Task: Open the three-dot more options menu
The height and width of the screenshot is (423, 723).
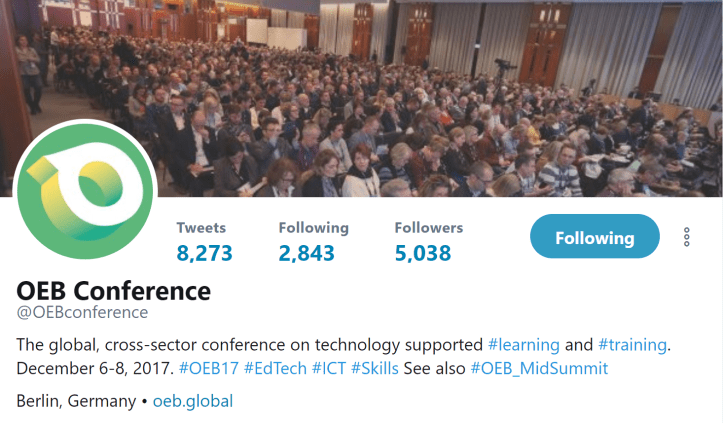Action: tap(687, 237)
